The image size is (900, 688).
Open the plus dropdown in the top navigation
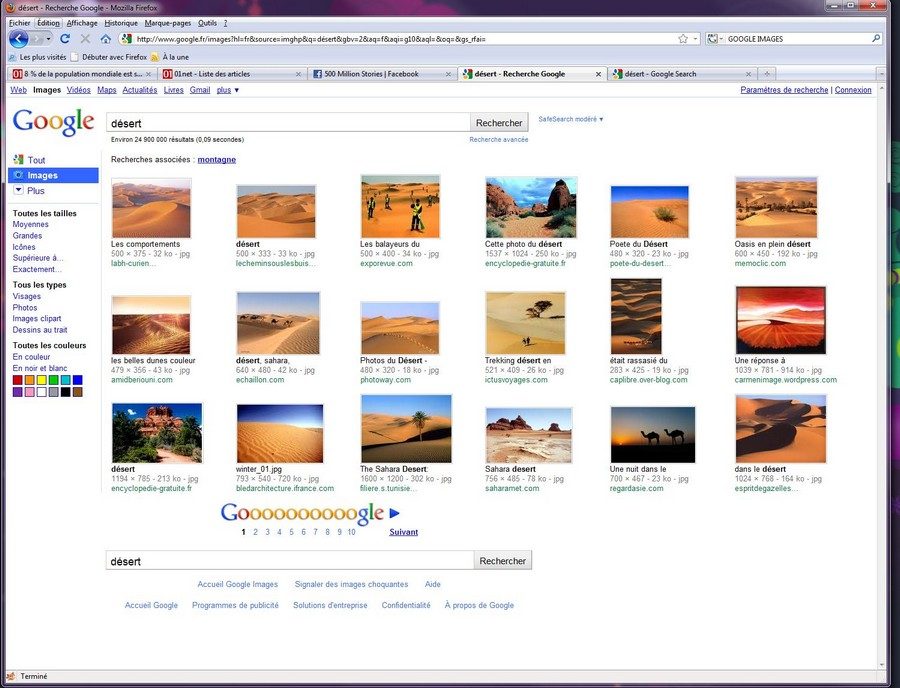[x=228, y=90]
